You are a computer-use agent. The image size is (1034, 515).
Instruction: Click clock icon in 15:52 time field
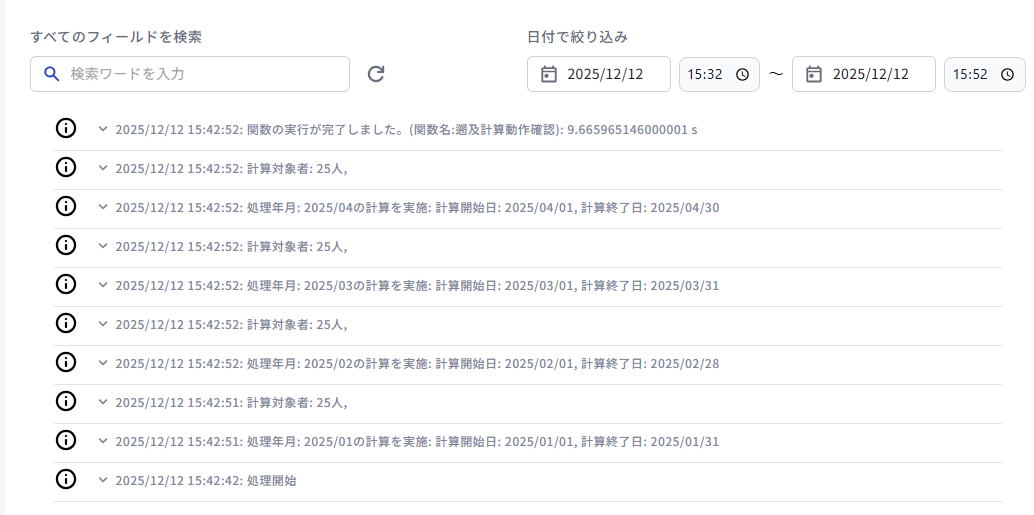tap(1007, 74)
